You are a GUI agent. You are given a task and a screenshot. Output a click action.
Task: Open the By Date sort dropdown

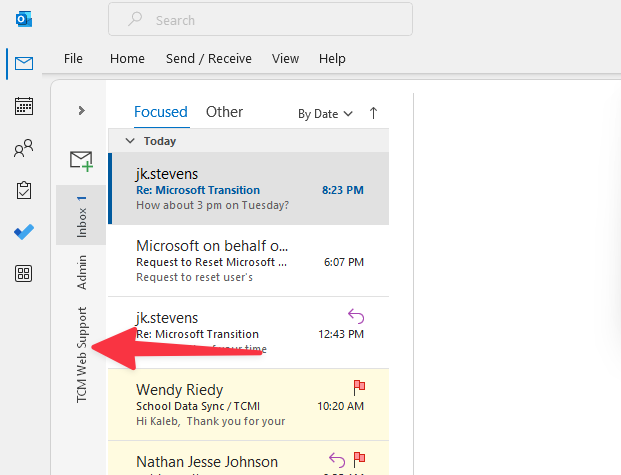tap(325, 114)
